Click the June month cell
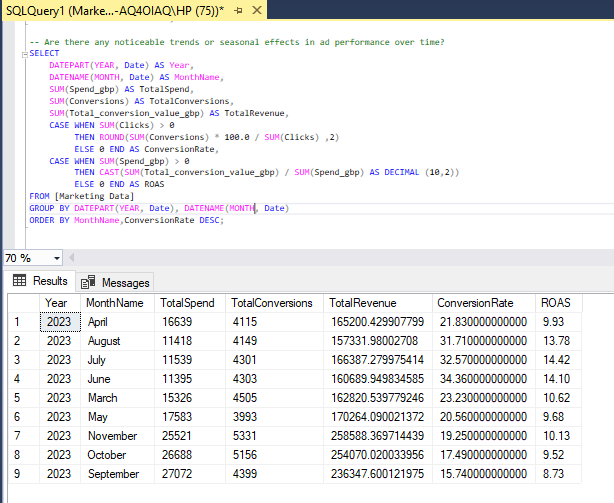 pyautogui.click(x=117, y=379)
